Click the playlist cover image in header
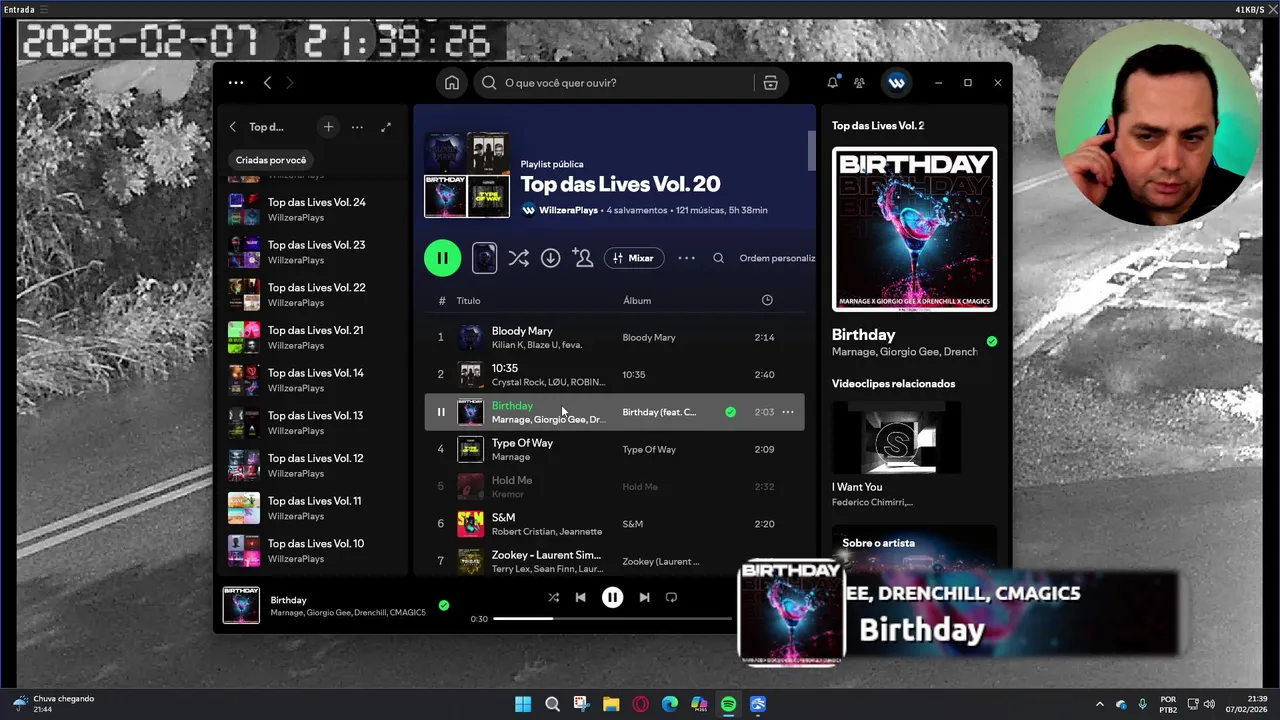The height and width of the screenshot is (720, 1280). pyautogui.click(x=467, y=175)
